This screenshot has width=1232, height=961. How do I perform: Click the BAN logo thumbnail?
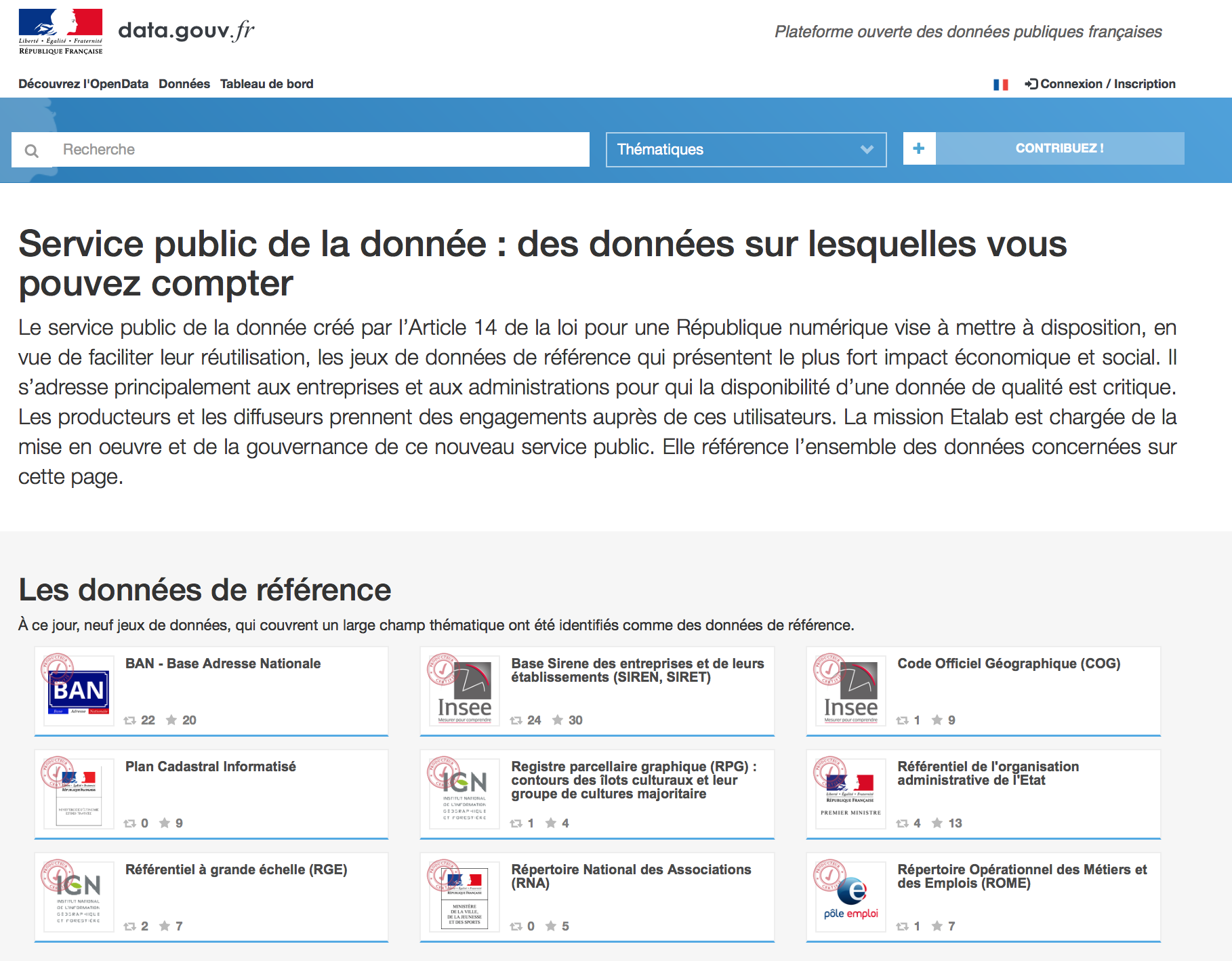79,692
